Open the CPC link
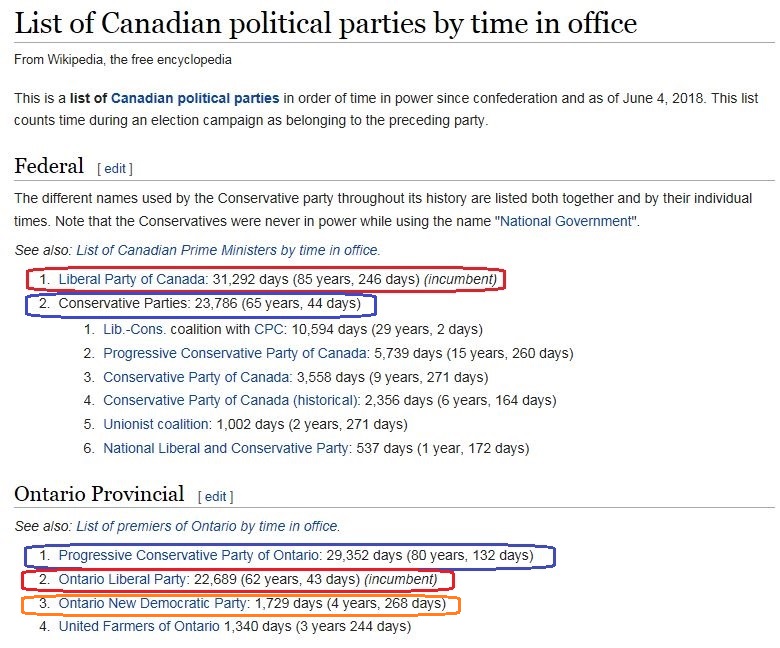Viewport: 780px width, 648px height. click(268, 329)
